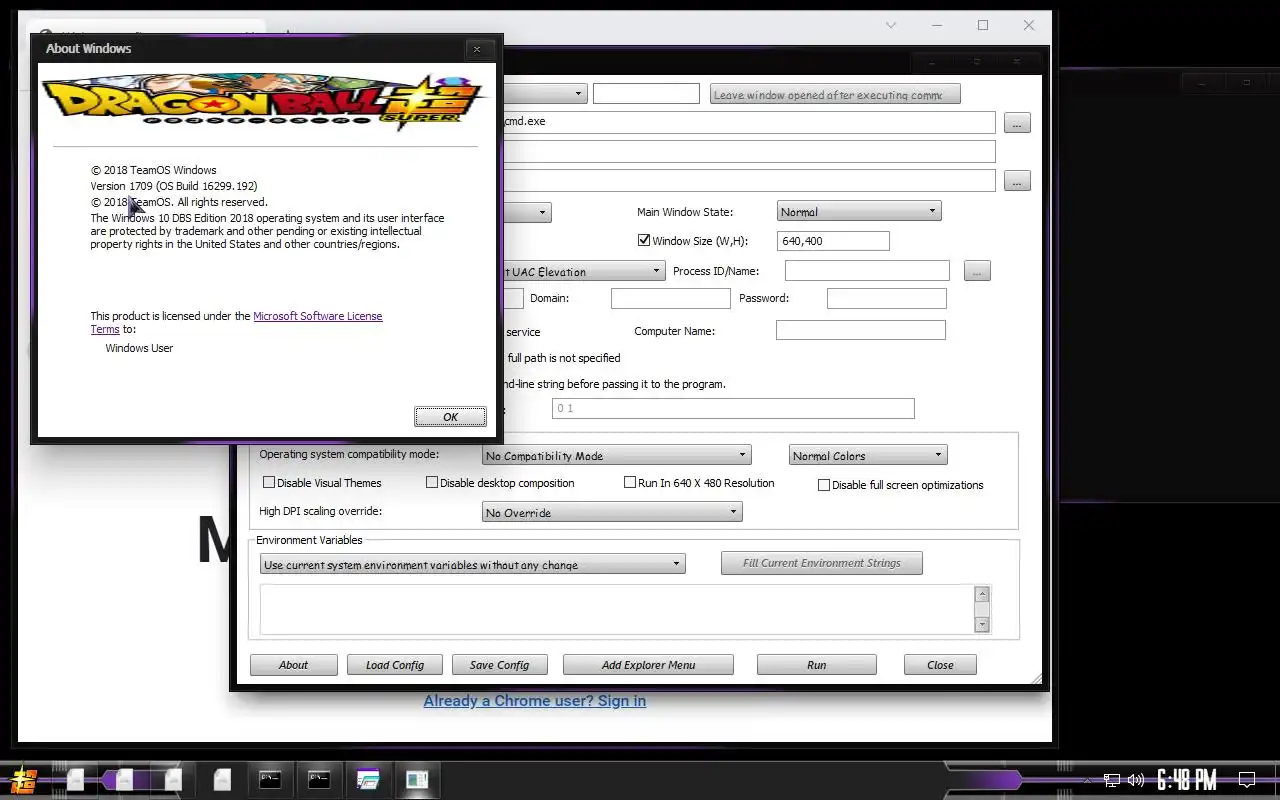
Task: Open the environment variables mode dropdown
Action: click(x=472, y=564)
